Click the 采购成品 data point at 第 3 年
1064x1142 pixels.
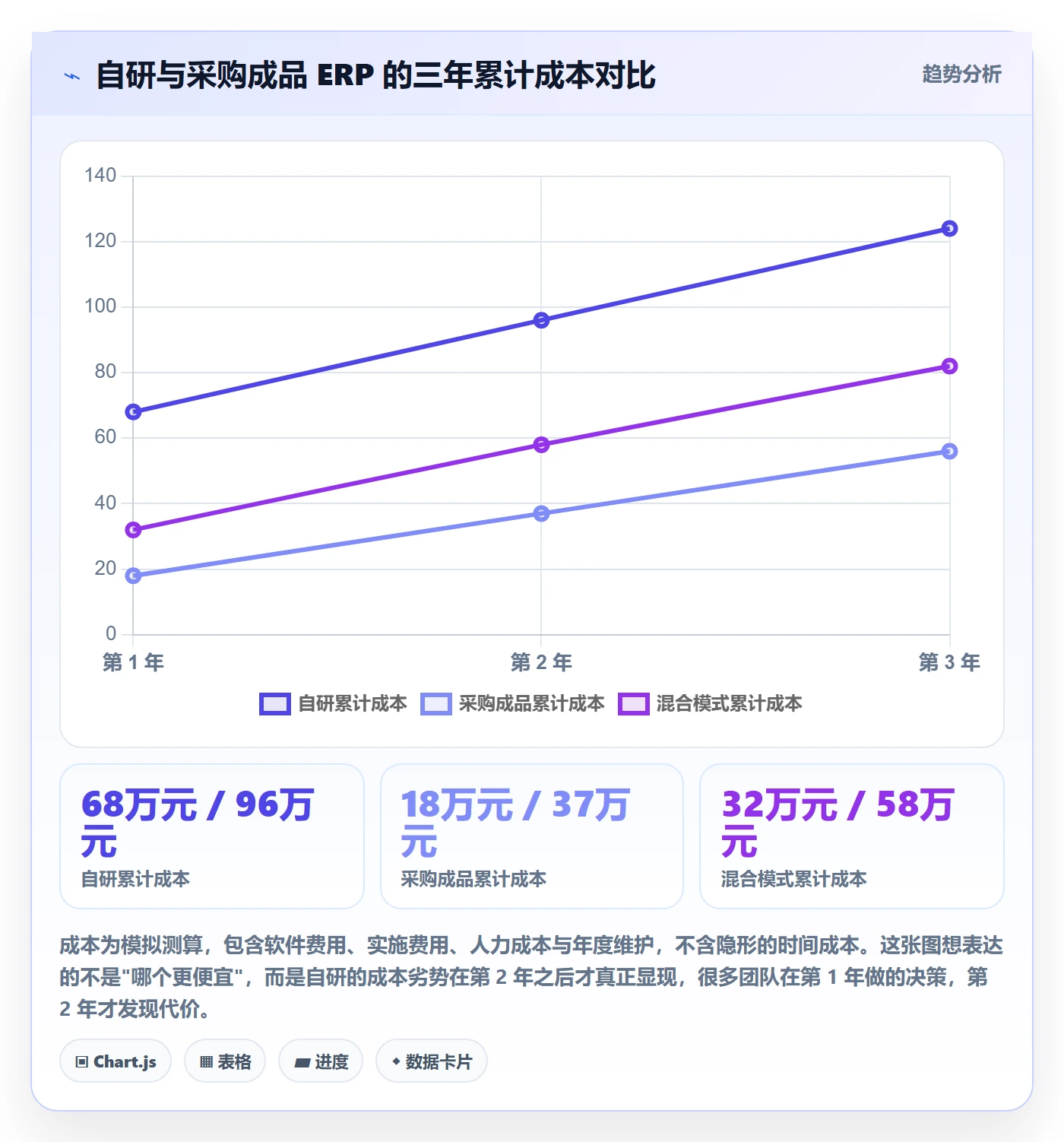coord(949,452)
